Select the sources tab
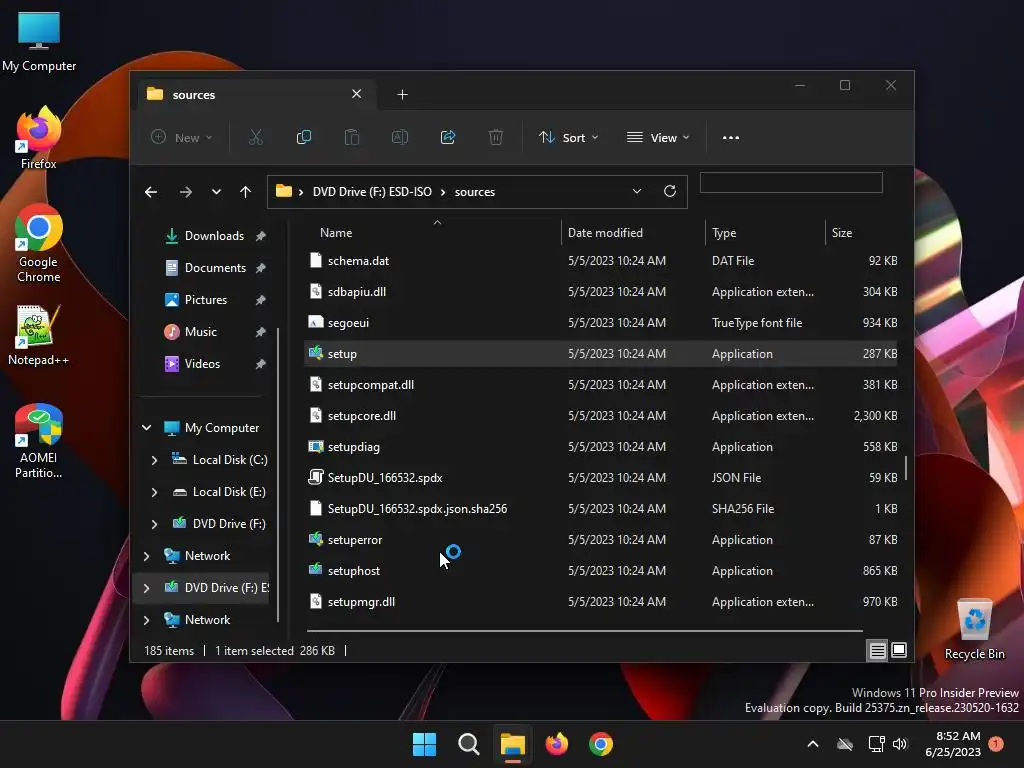This screenshot has height=768, width=1024. [255, 95]
